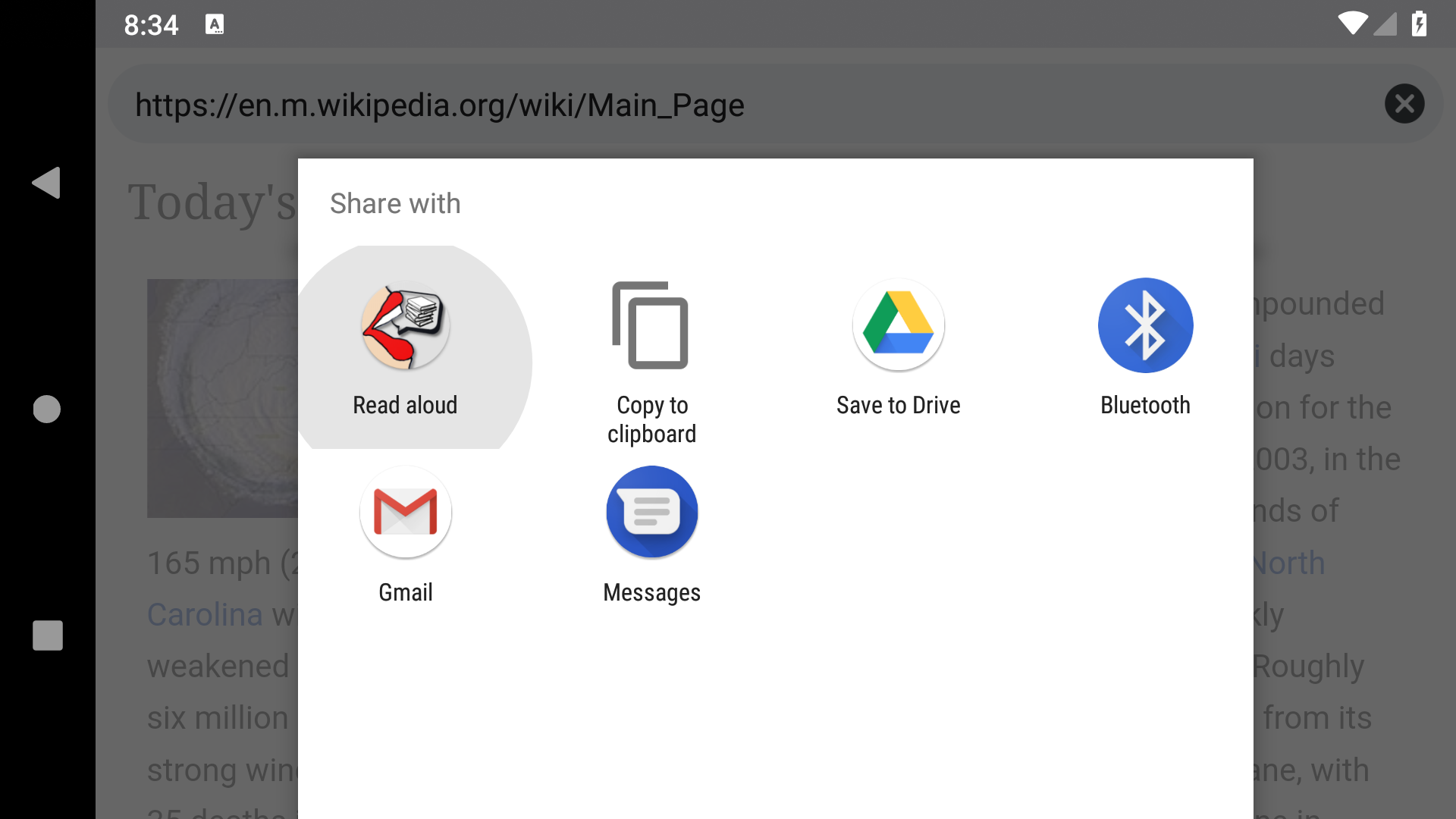Open the North link in background article
Image resolution: width=1456 pixels, height=819 pixels.
(1288, 563)
